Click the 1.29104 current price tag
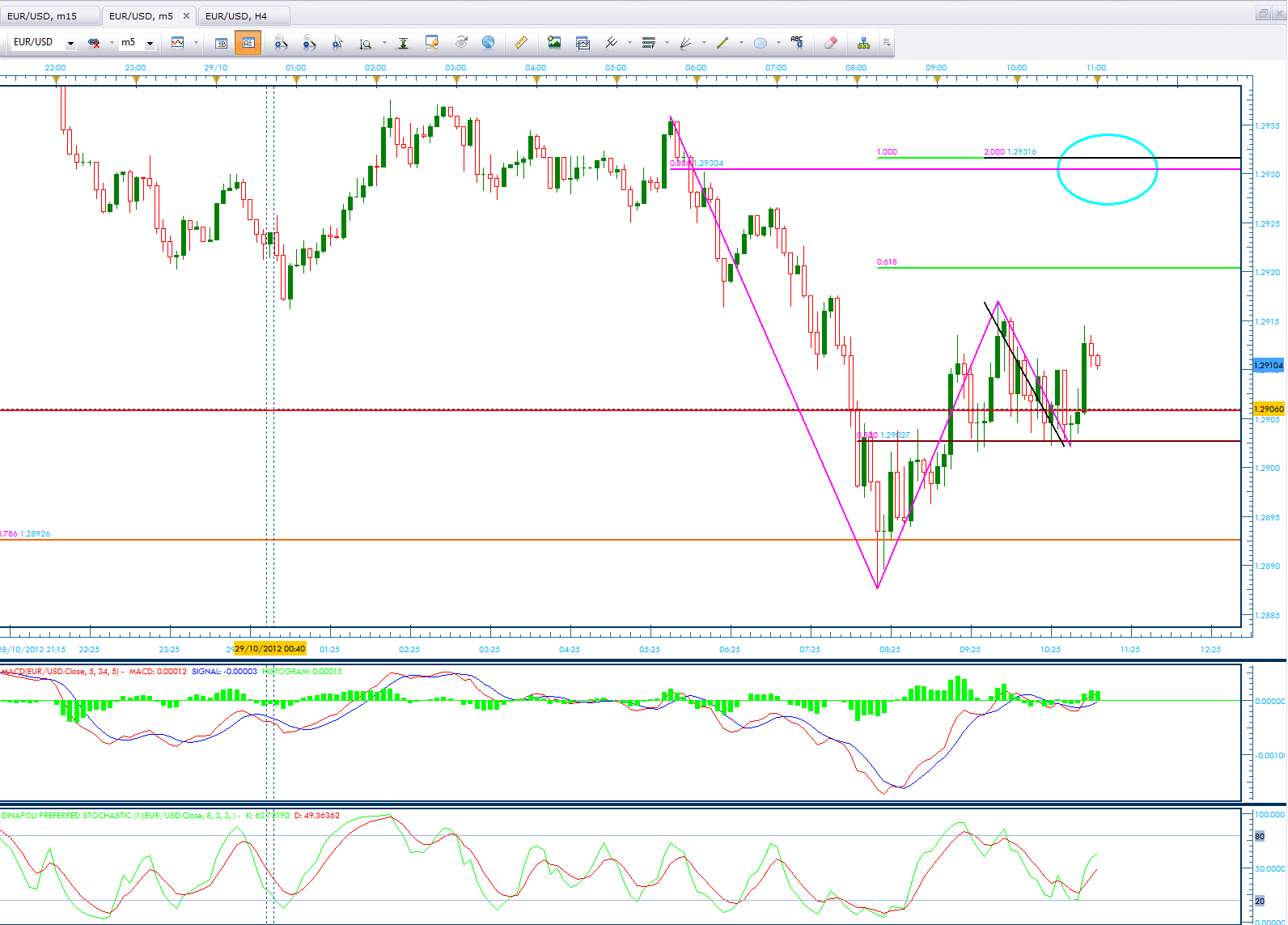This screenshot has height=925, width=1288. tap(1269, 366)
